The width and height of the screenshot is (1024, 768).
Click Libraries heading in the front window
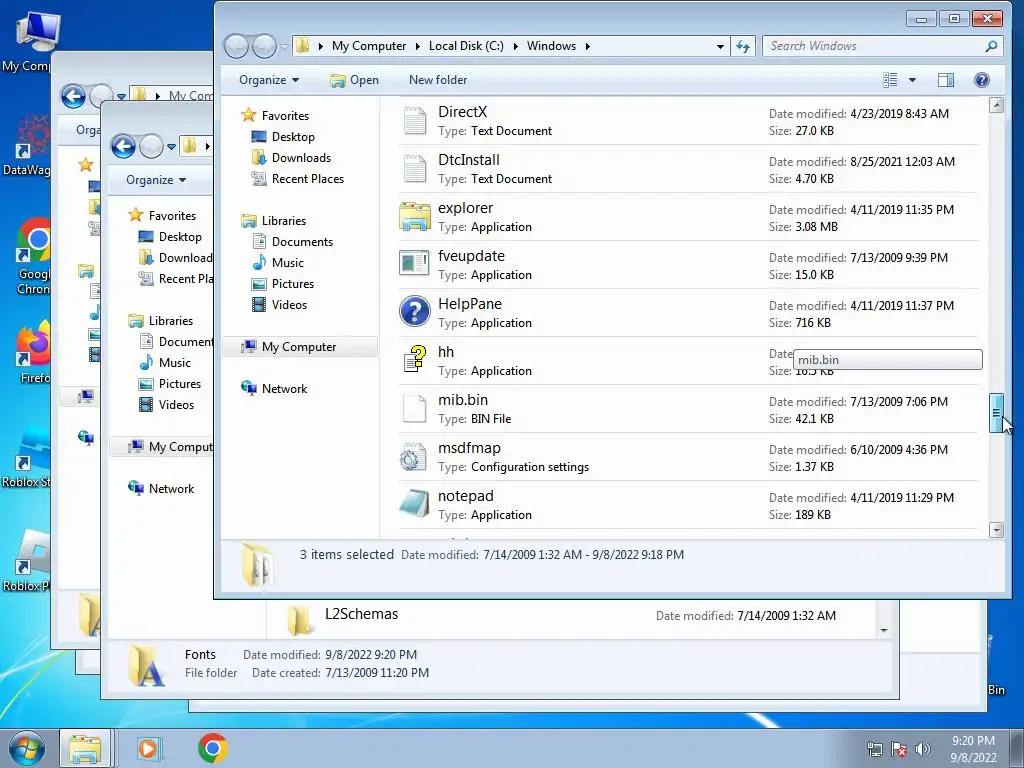283,221
